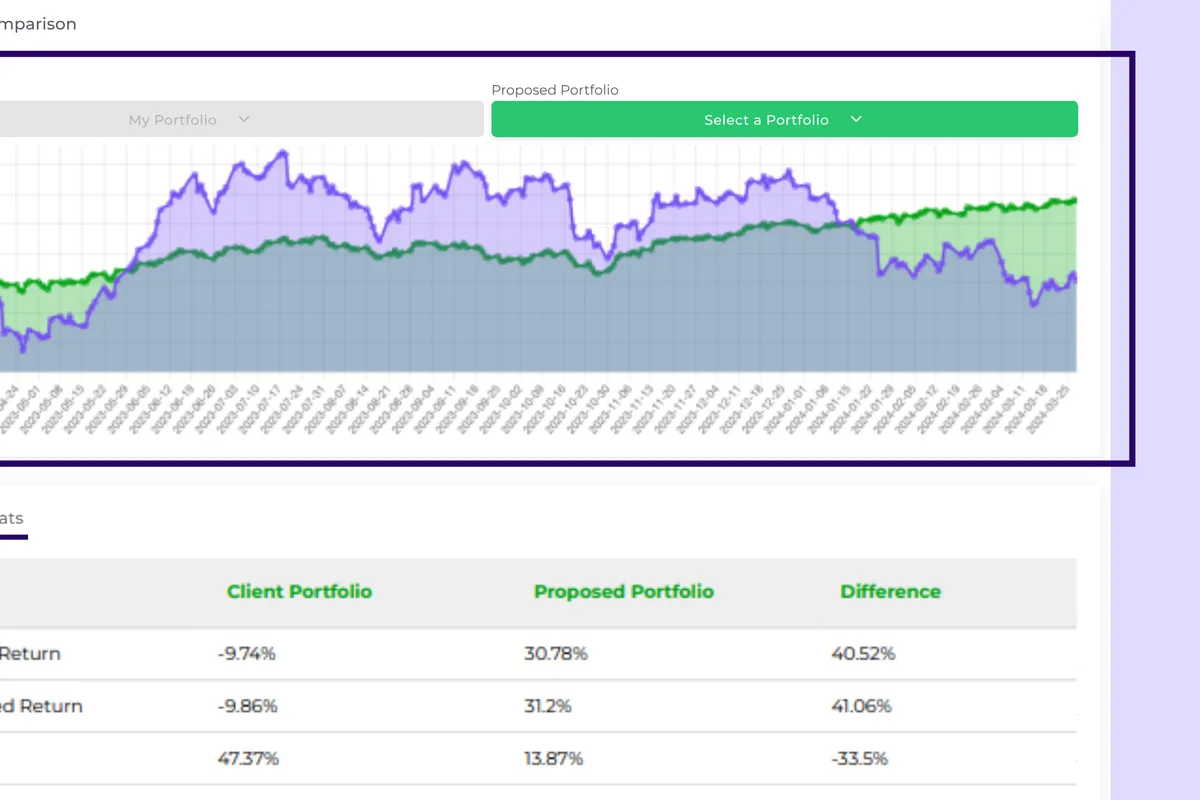
Task: Click the highest peak of the purple line
Action: click(284, 152)
